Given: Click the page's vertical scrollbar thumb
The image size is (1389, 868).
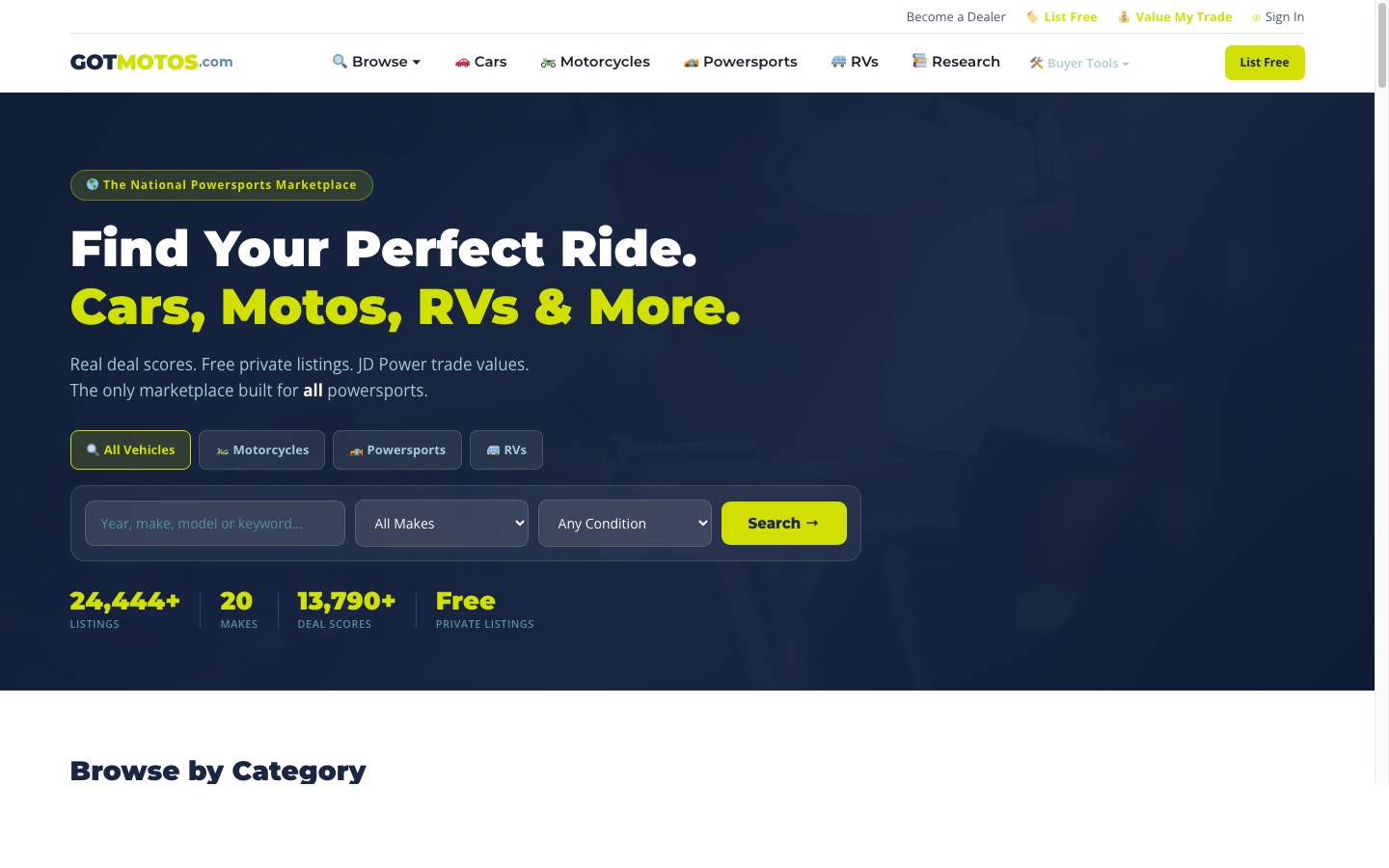Looking at the screenshot, I should [x=1381, y=46].
